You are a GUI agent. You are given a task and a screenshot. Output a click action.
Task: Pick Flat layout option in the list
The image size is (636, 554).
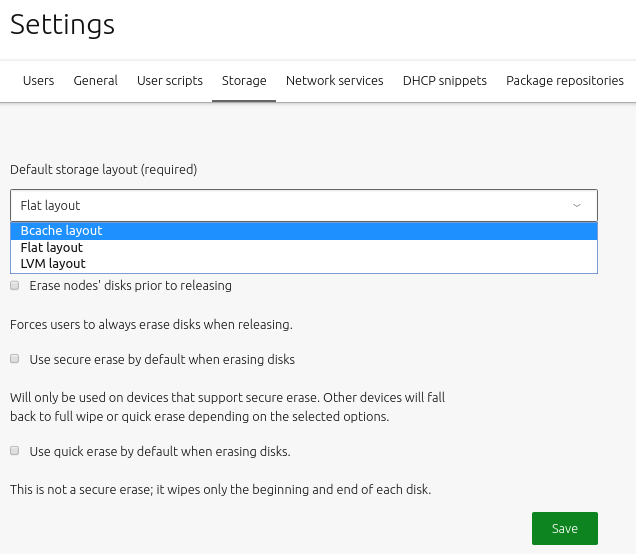(52, 247)
